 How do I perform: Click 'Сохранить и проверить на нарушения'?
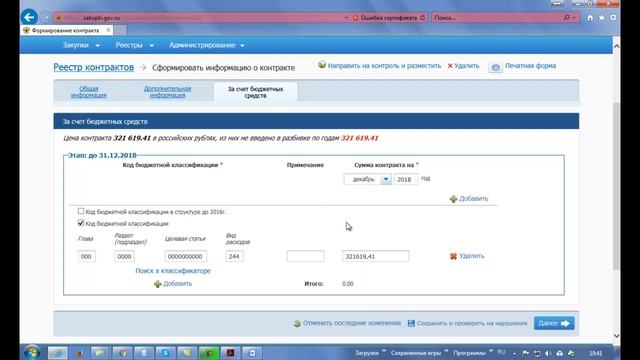coord(471,323)
